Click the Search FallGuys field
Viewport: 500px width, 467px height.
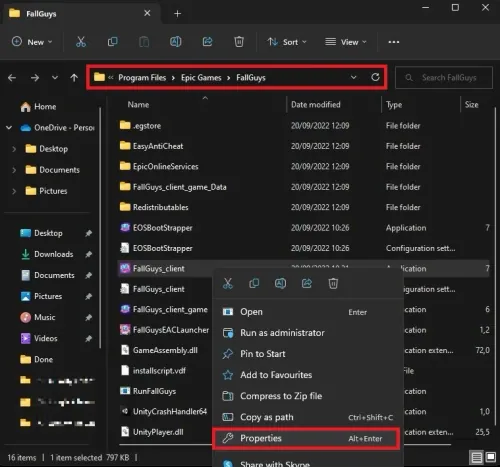(444, 78)
